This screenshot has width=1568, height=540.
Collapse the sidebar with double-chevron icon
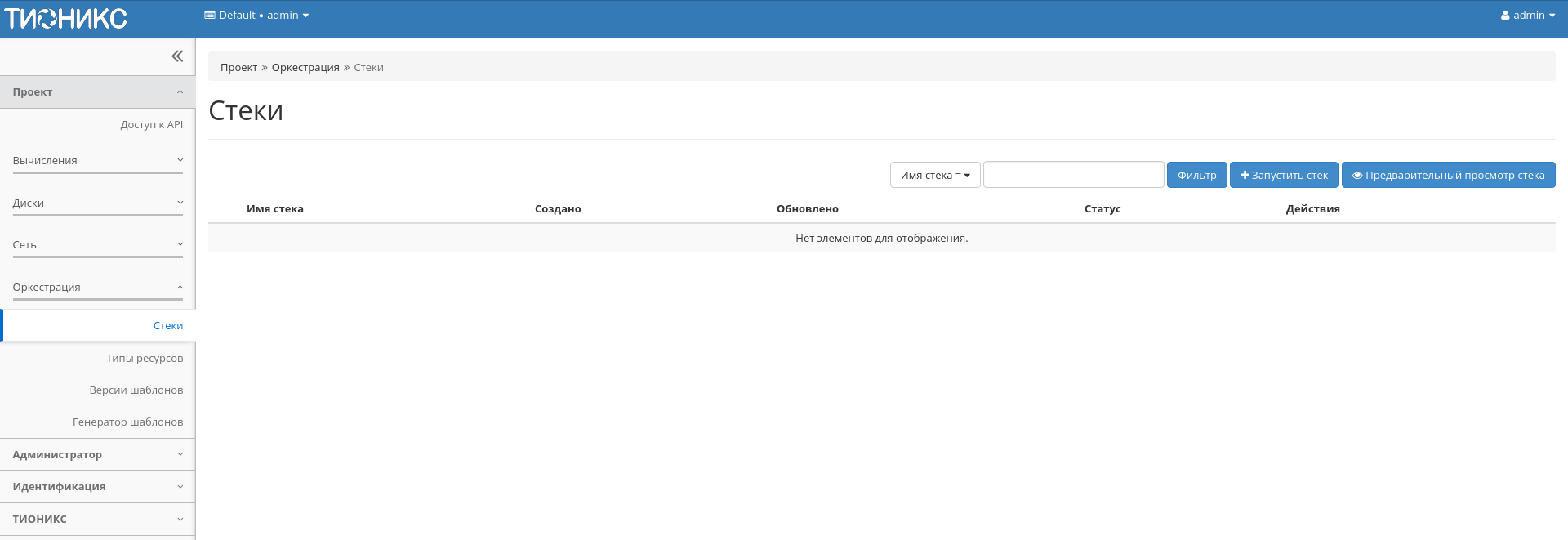click(x=177, y=56)
